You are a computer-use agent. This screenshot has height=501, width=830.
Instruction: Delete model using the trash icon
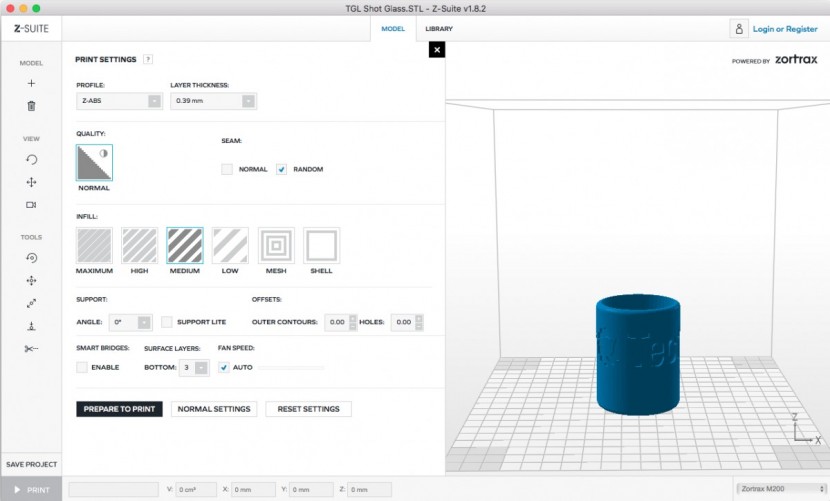31,106
